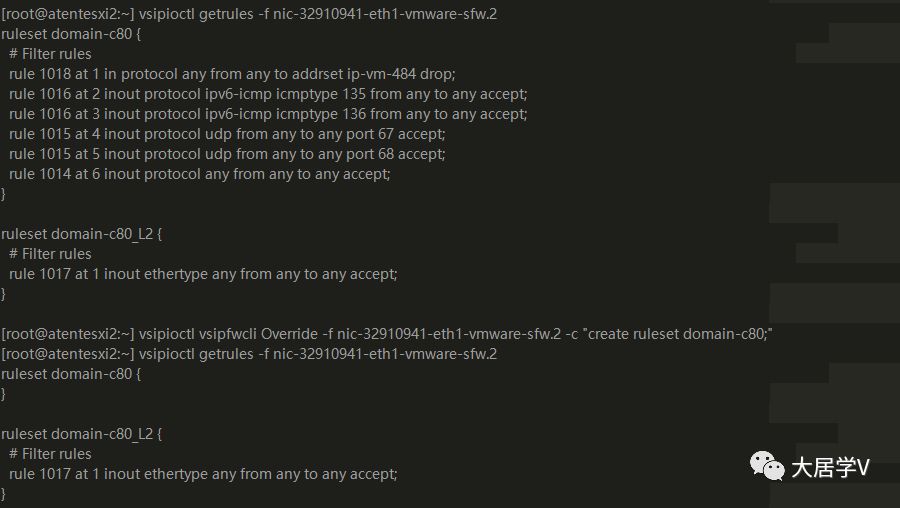
Task: Click the last ruleset domain-c80_L2 header
Action: pyautogui.click(x=82, y=434)
